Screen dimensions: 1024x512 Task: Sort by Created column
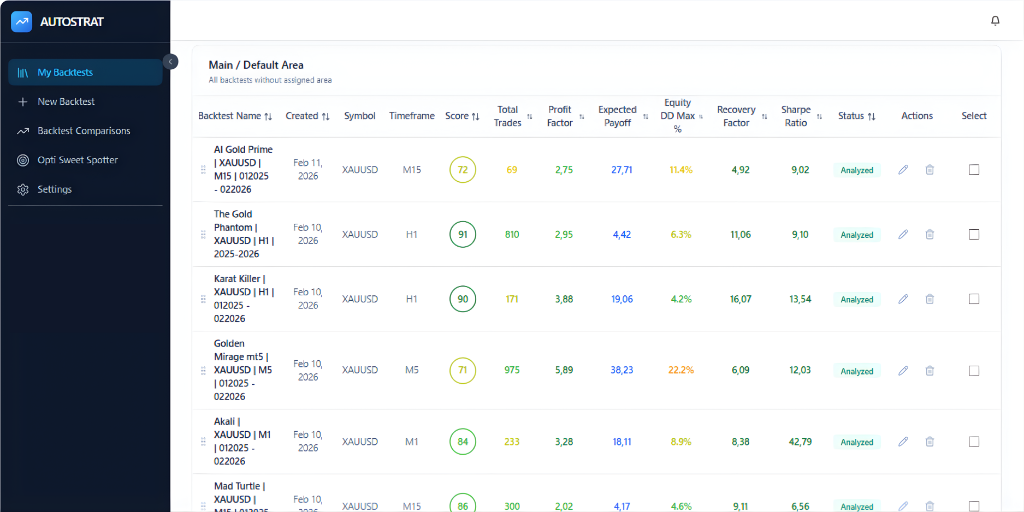pyautogui.click(x=307, y=116)
